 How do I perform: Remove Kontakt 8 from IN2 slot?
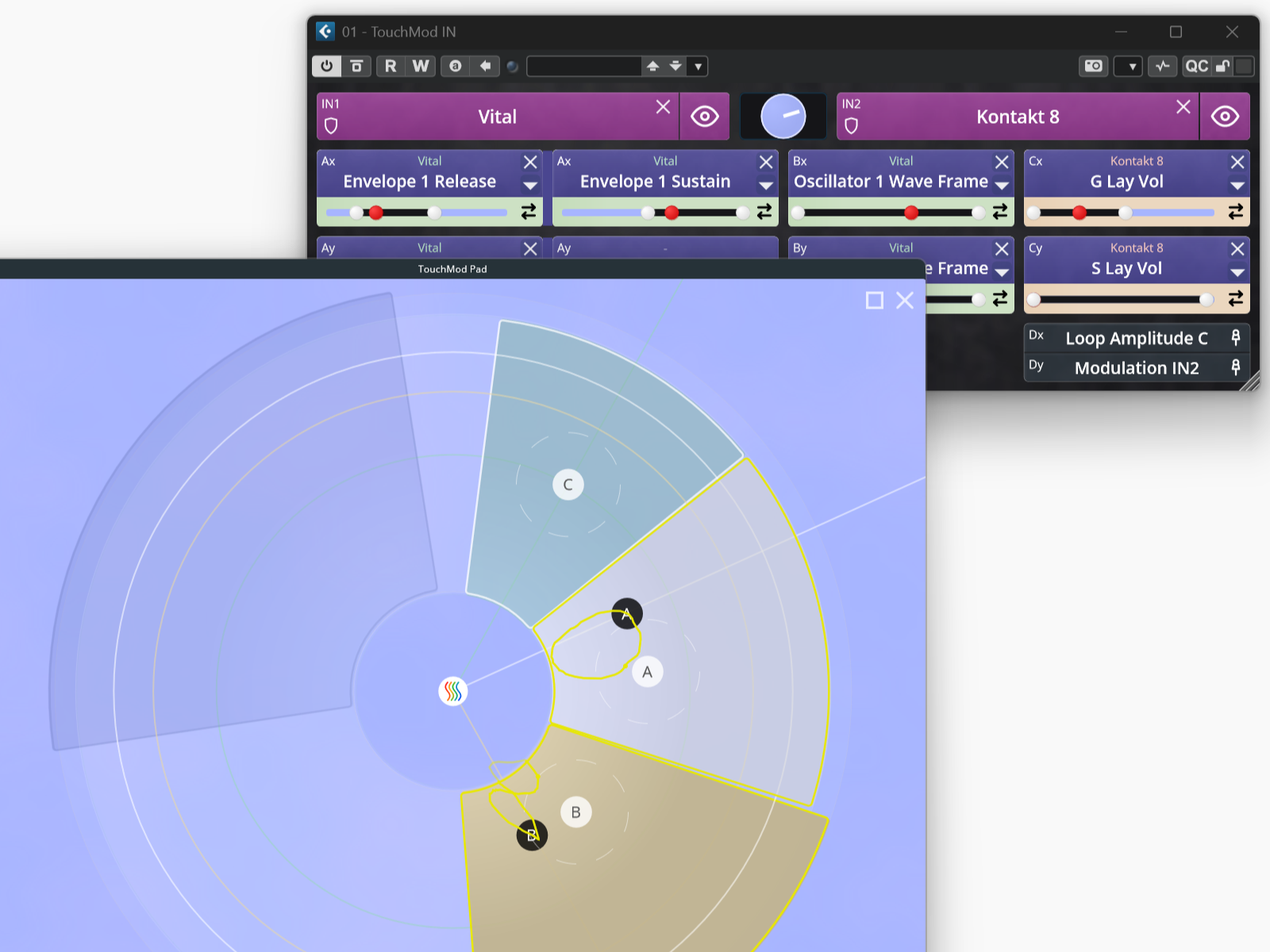click(x=1183, y=107)
